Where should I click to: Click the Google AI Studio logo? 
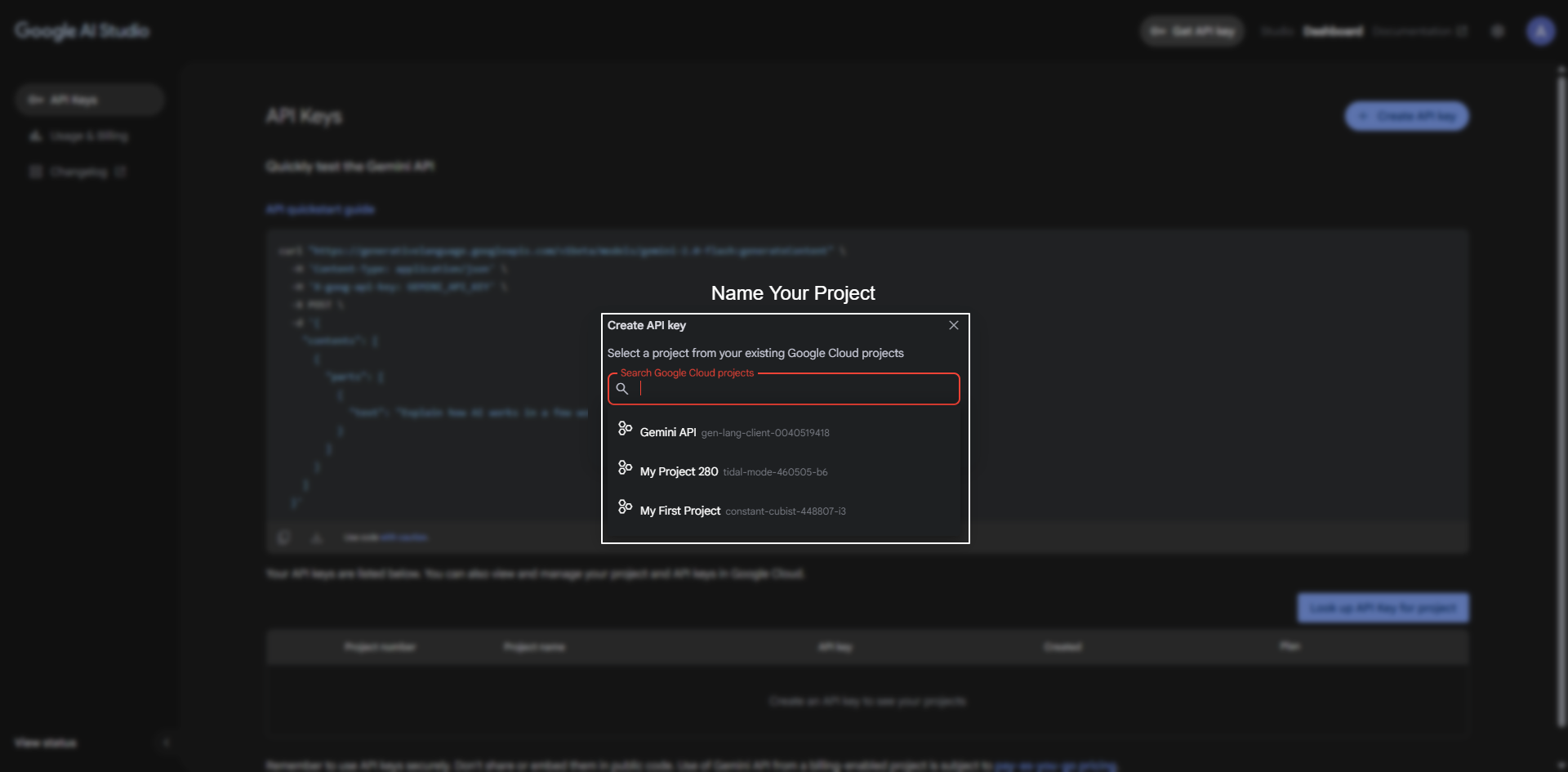pos(82,31)
